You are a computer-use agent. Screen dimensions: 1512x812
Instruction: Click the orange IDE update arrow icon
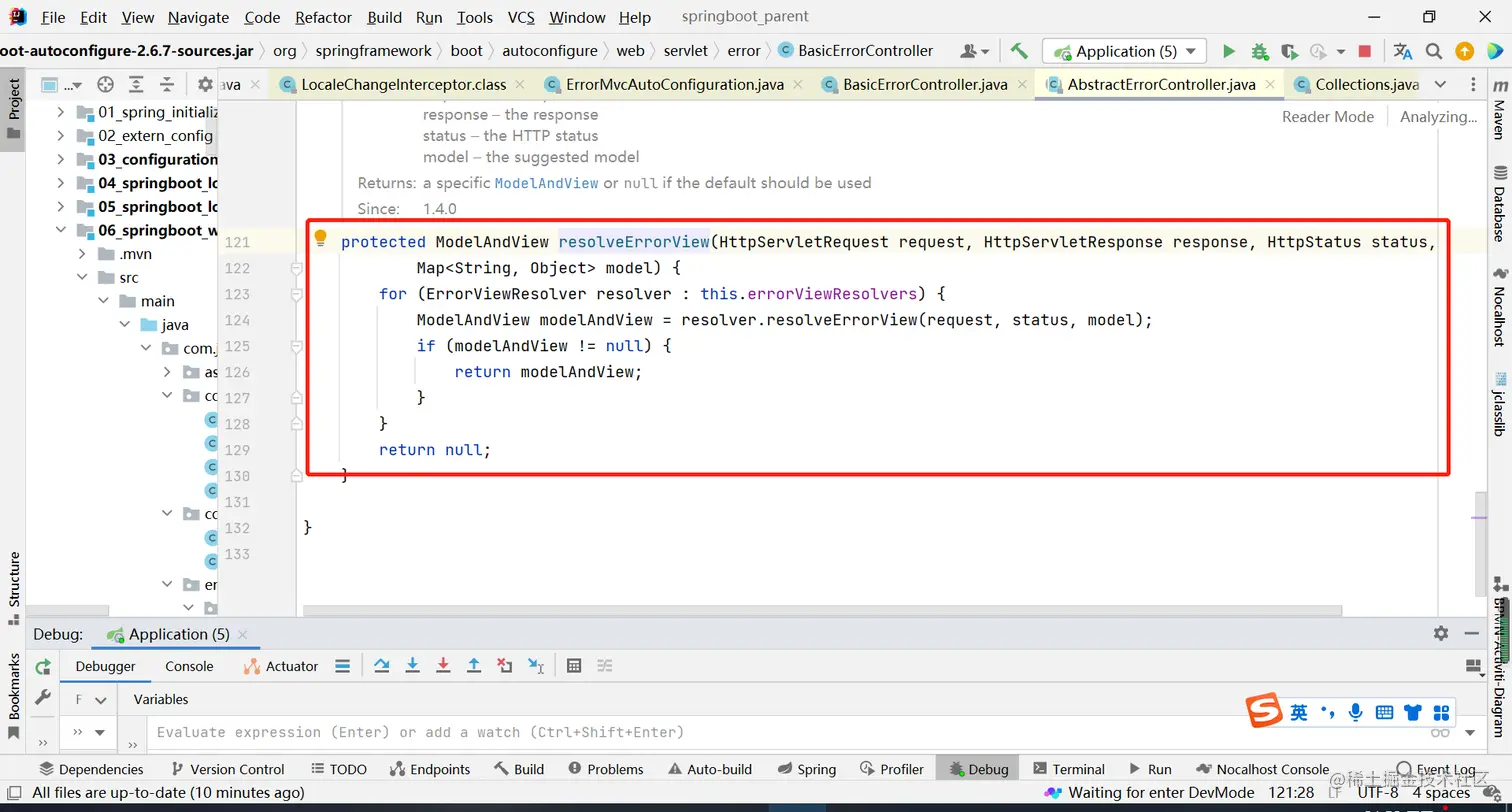(1464, 51)
